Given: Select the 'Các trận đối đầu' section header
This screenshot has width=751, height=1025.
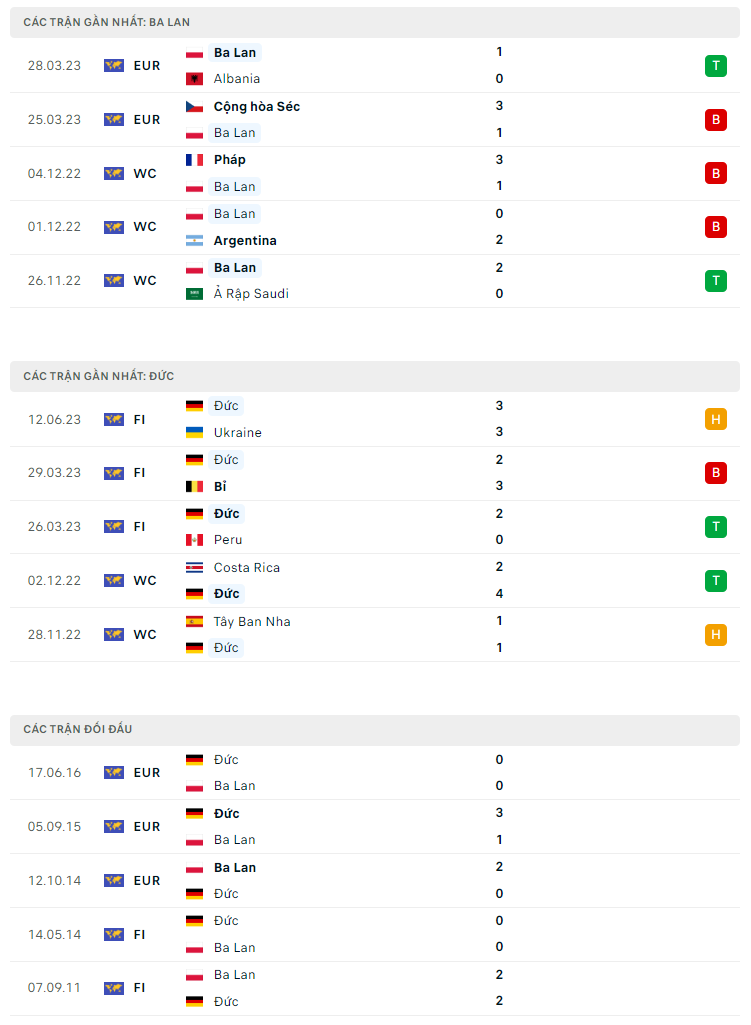Looking at the screenshot, I should [78, 730].
